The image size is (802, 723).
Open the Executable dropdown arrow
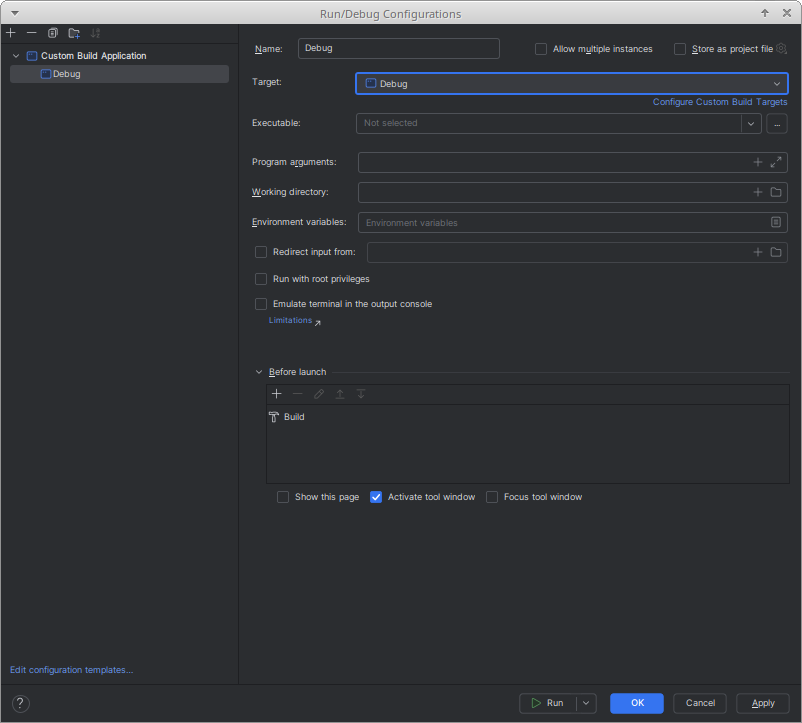pyautogui.click(x=751, y=123)
